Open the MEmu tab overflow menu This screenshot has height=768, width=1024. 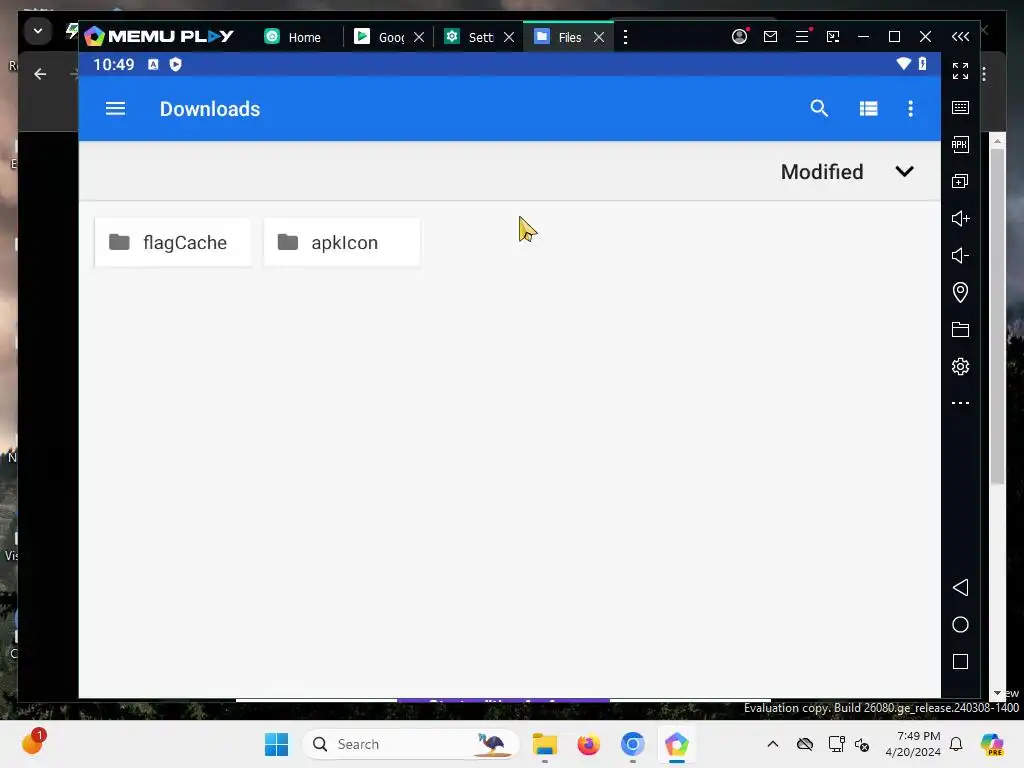pos(626,37)
